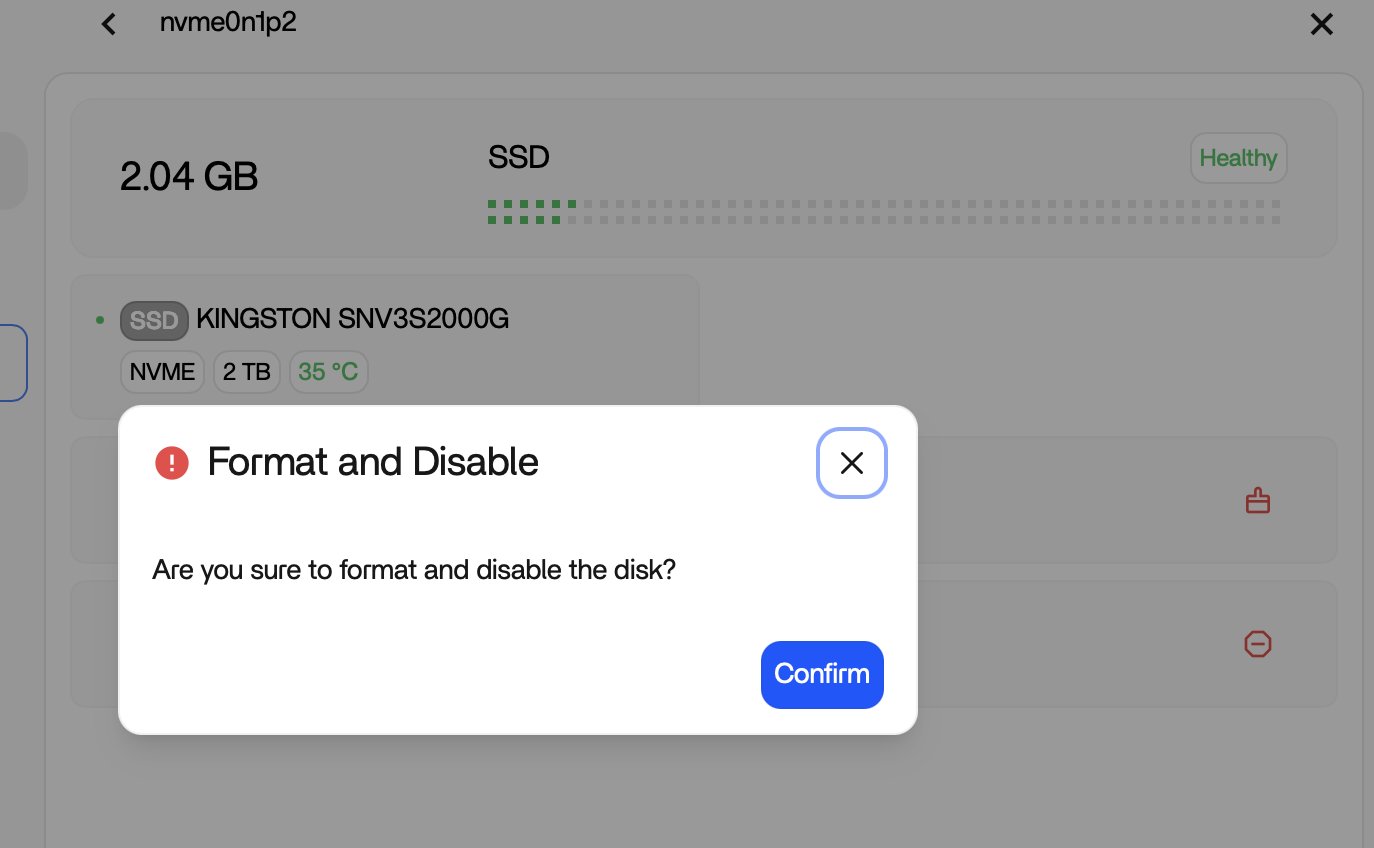
Task: Click the dotted disk usage bar
Action: 883,212
